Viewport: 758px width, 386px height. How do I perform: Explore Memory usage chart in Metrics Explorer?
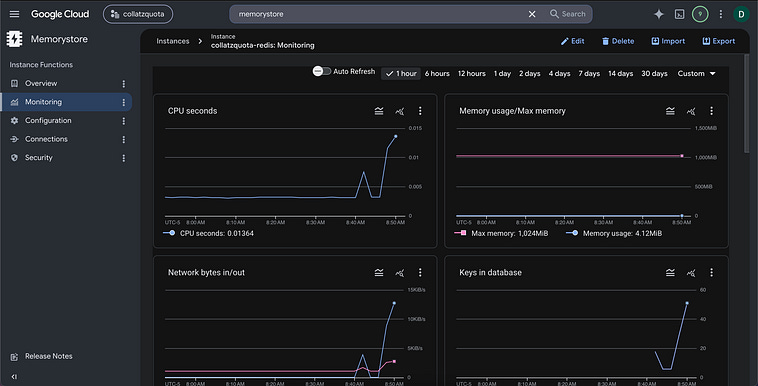click(691, 111)
